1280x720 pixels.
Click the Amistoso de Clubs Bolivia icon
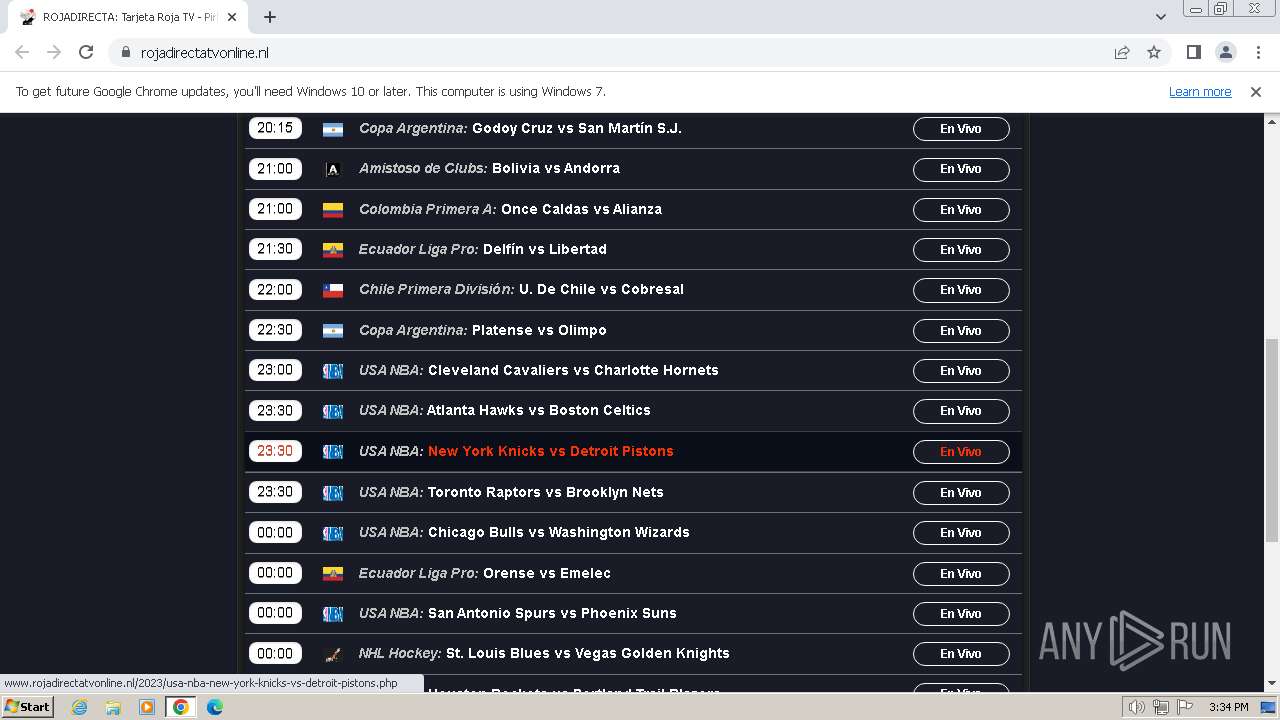pos(333,169)
